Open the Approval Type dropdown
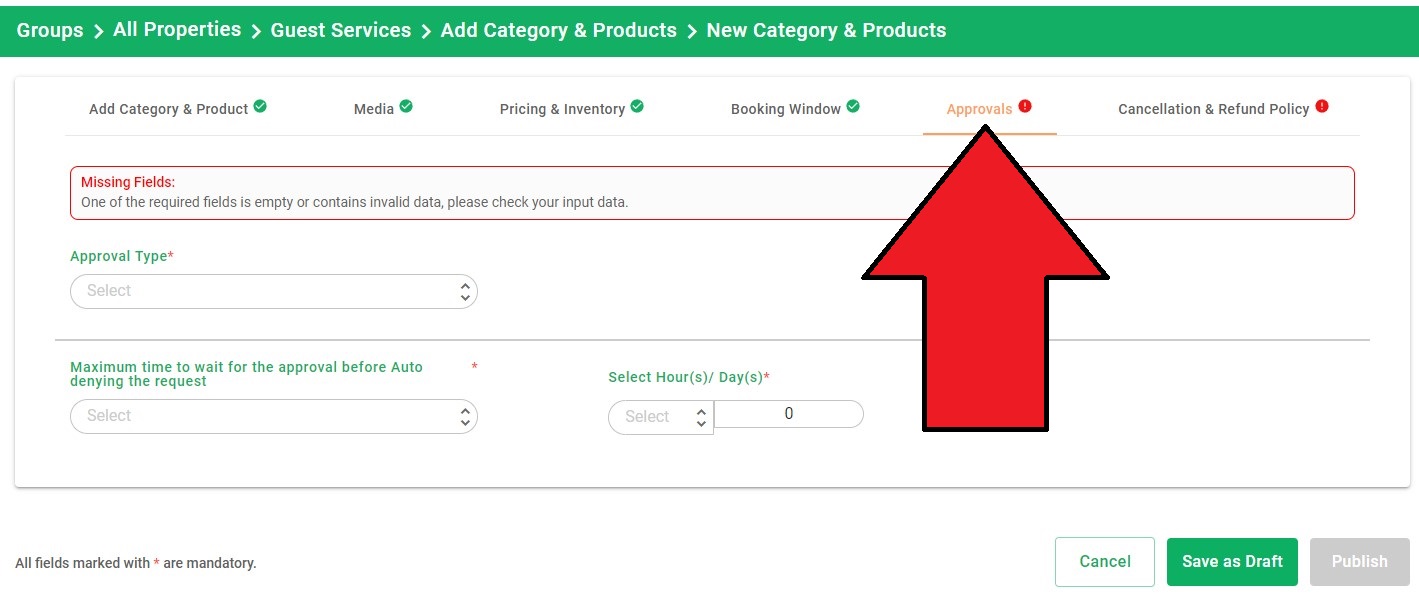Viewport: 1419px width, 597px height. pos(274,291)
